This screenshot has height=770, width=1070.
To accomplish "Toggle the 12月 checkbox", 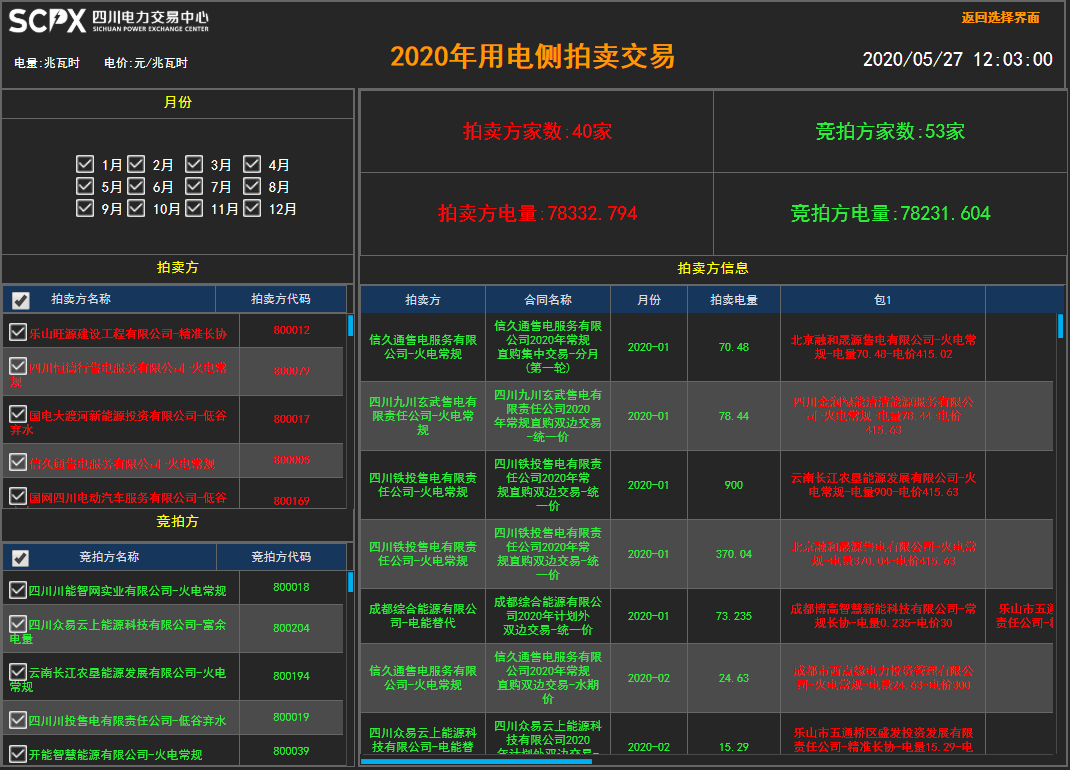I will [252, 208].
